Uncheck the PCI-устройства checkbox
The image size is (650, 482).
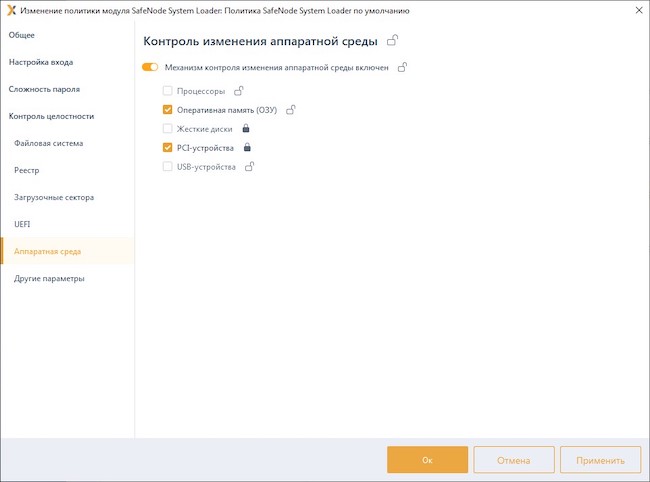click(168, 148)
